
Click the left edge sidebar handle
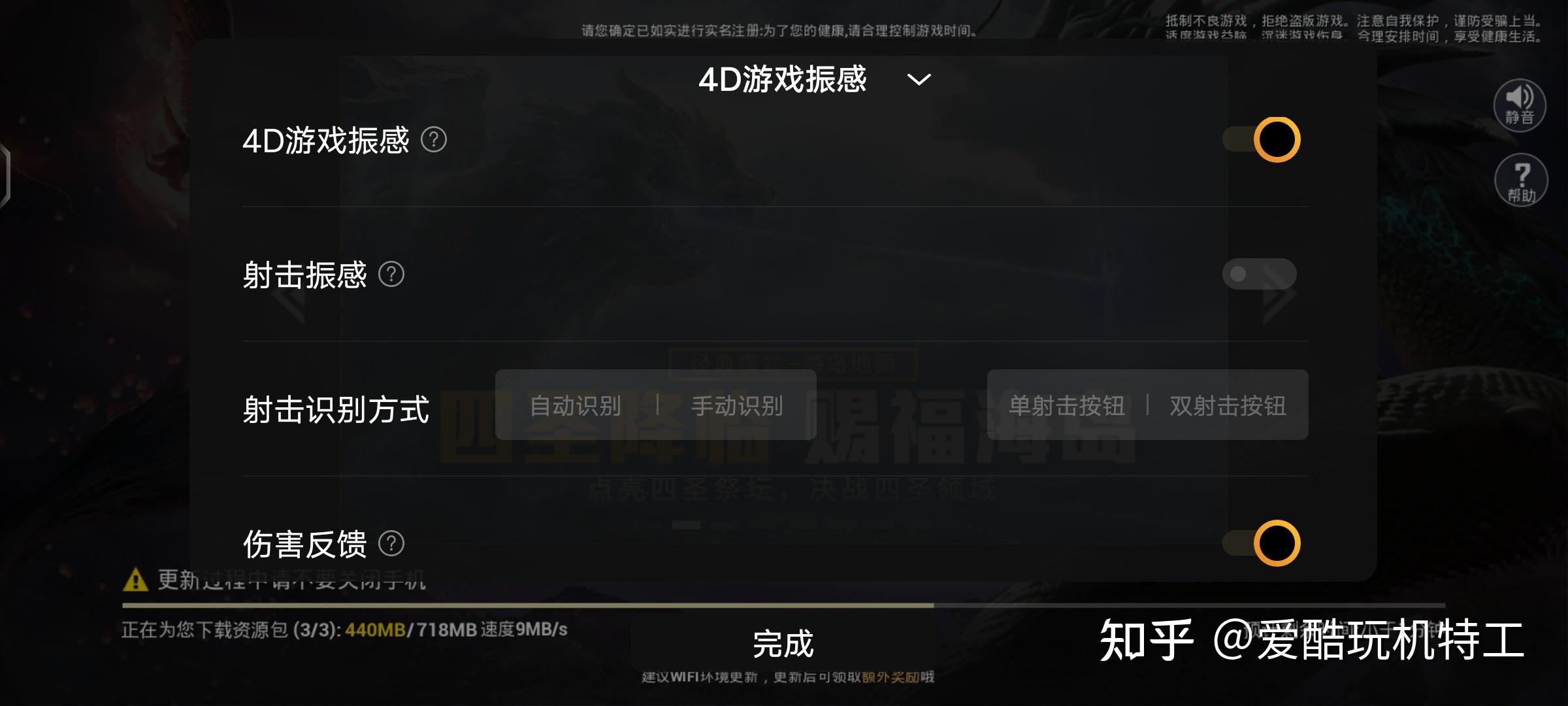(x=5, y=176)
